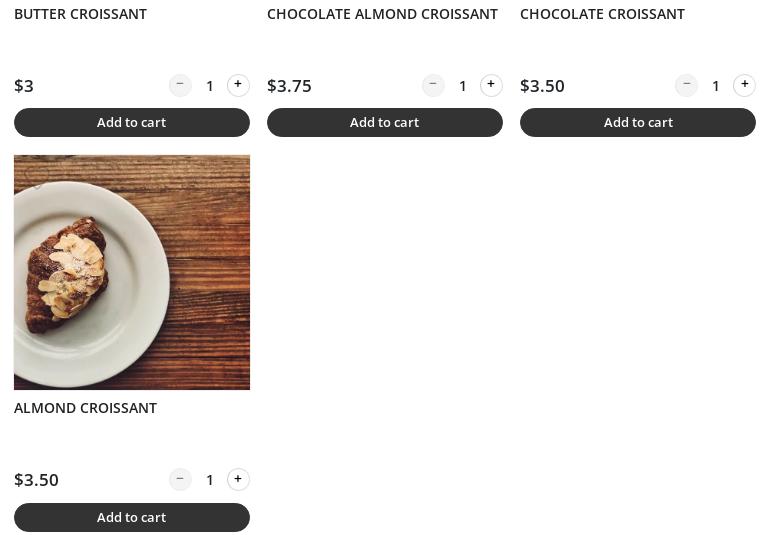Open the Butter Croissant product title

coord(80,14)
